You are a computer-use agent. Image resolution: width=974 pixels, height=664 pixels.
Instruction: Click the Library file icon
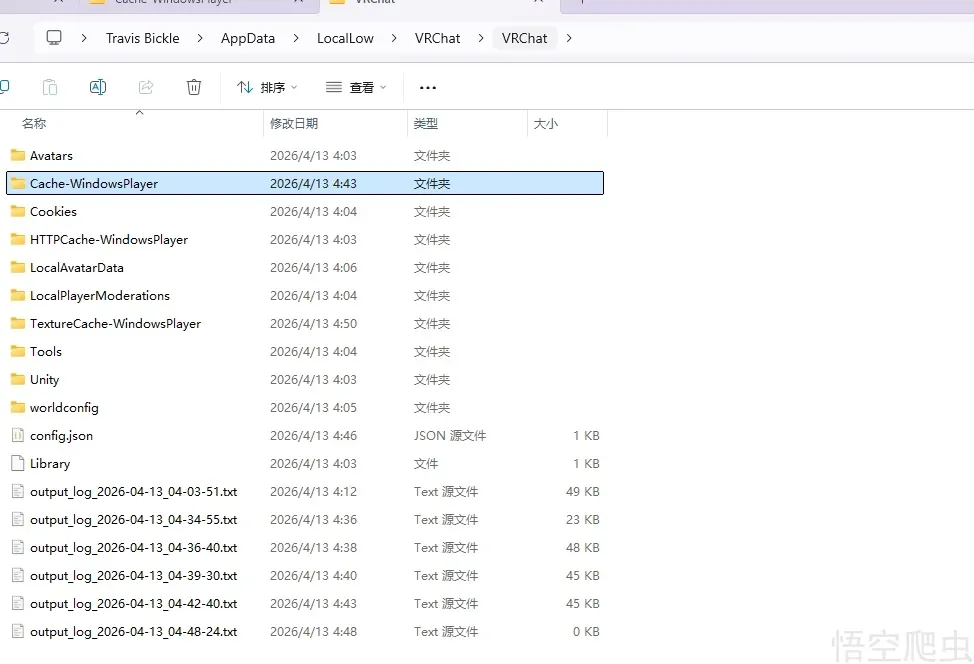(17, 464)
